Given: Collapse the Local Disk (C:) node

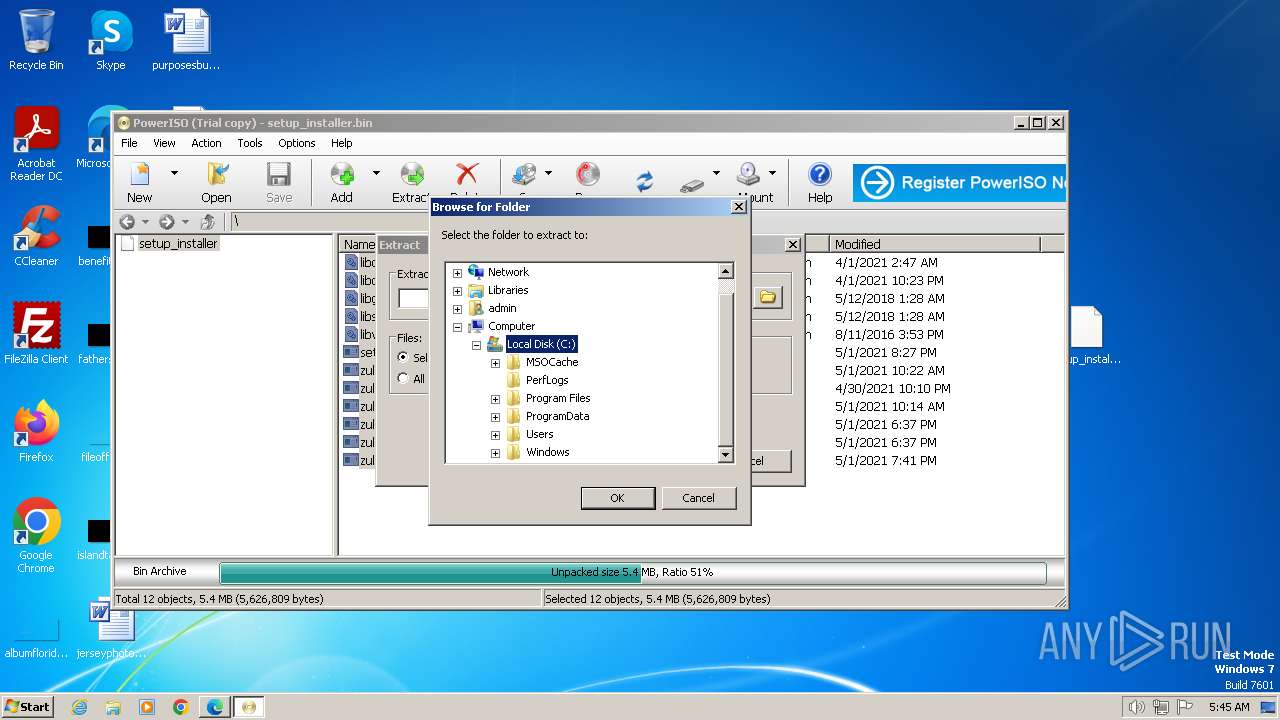Looking at the screenshot, I should coord(477,344).
